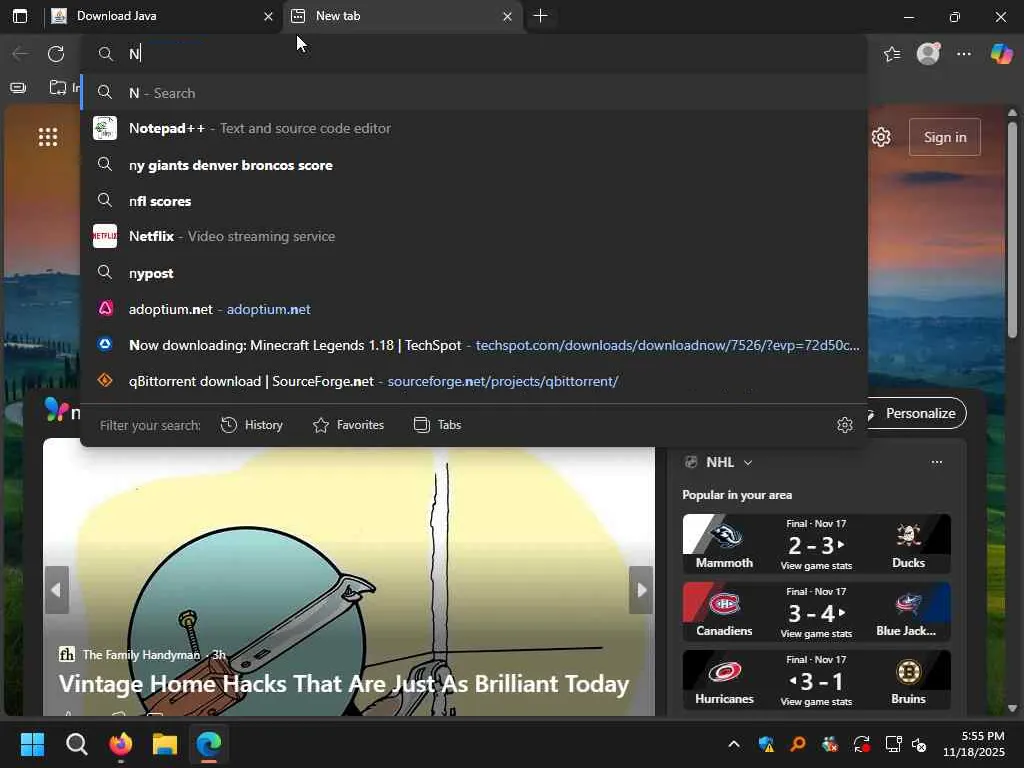Open address bar suggestion settings gear
This screenshot has width=1024, height=768.
(844, 425)
